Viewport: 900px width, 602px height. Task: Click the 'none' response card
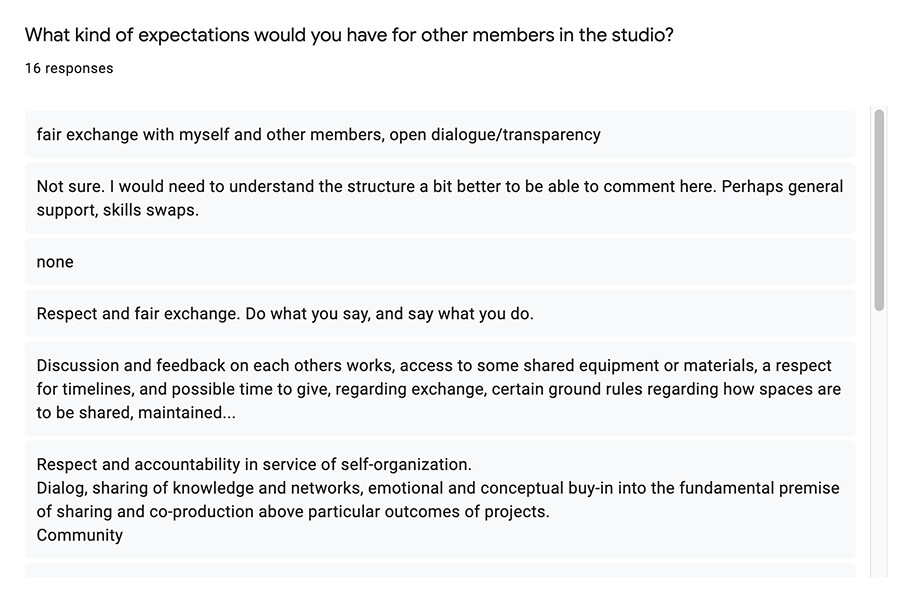point(440,262)
